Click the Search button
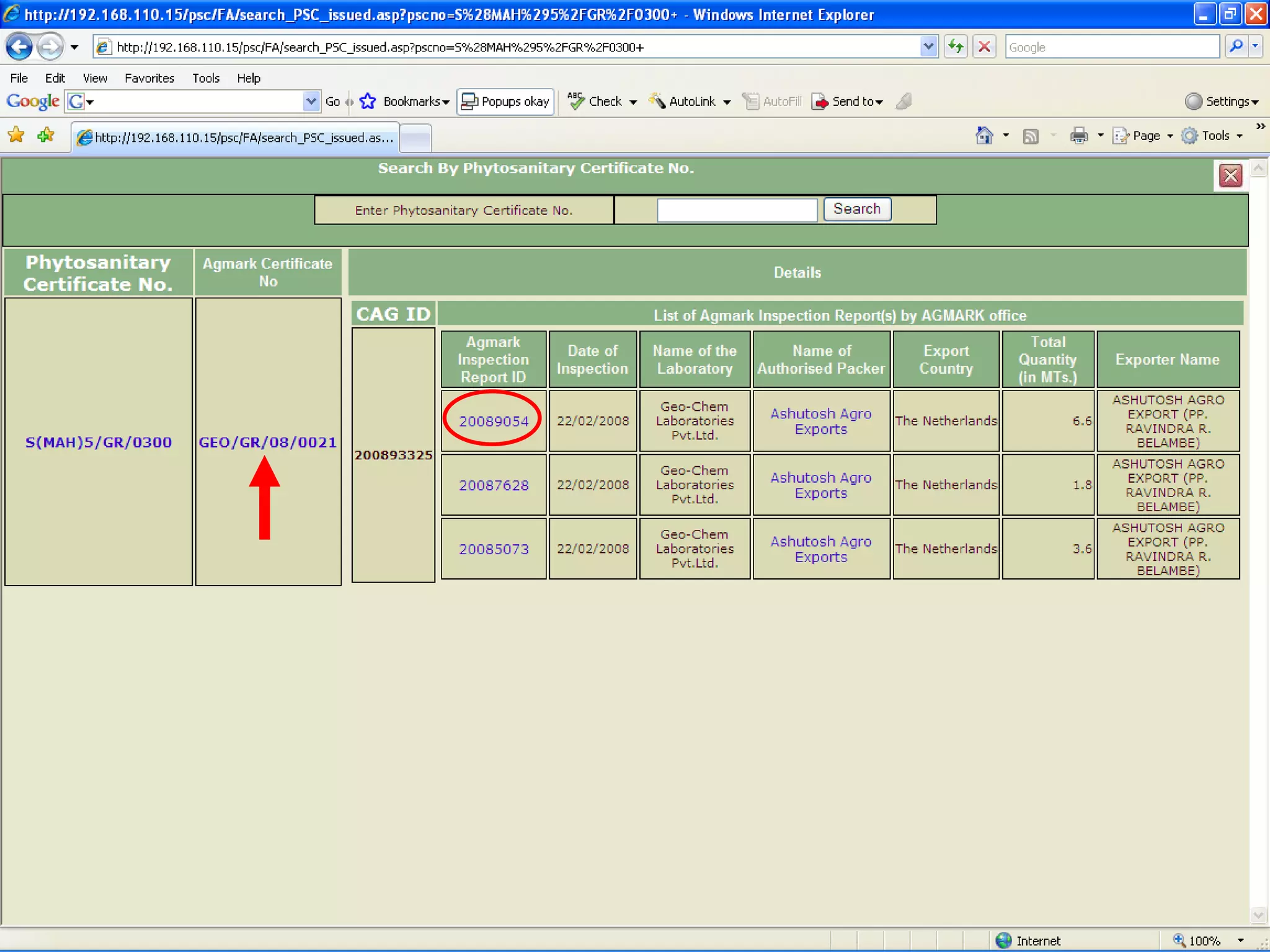This screenshot has width=1270, height=952. tap(856, 209)
